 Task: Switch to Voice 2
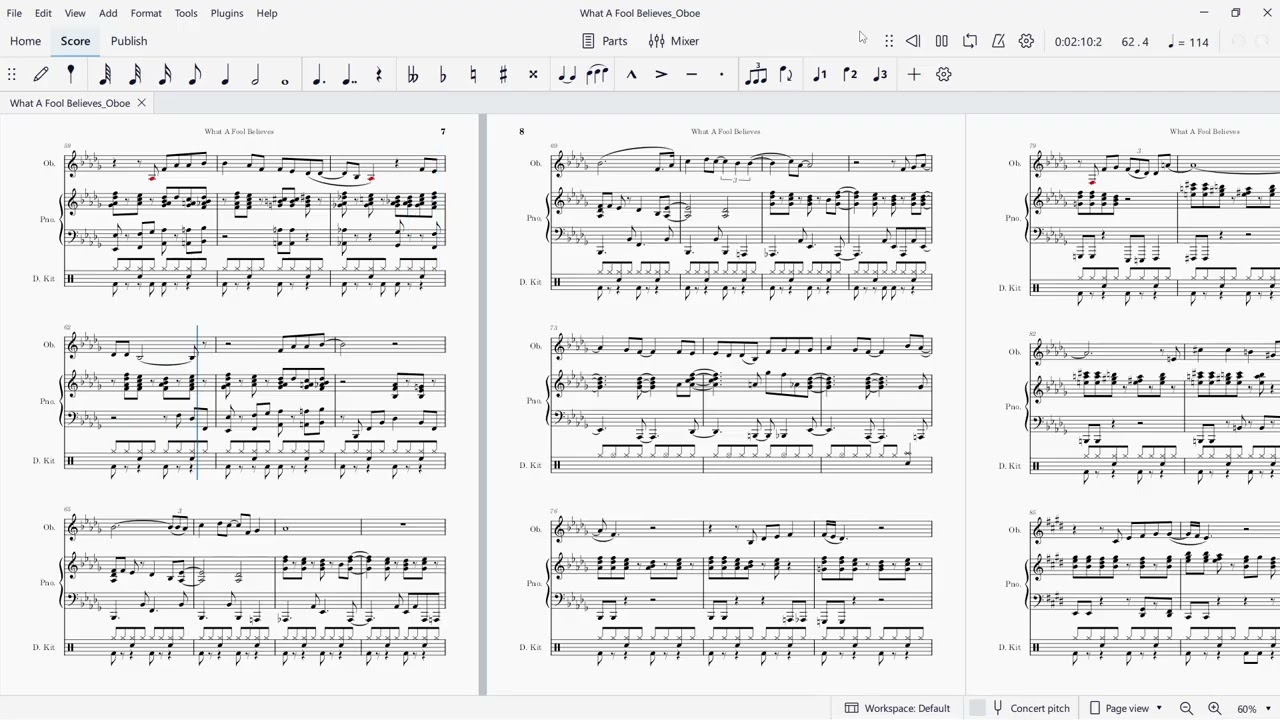tap(850, 74)
